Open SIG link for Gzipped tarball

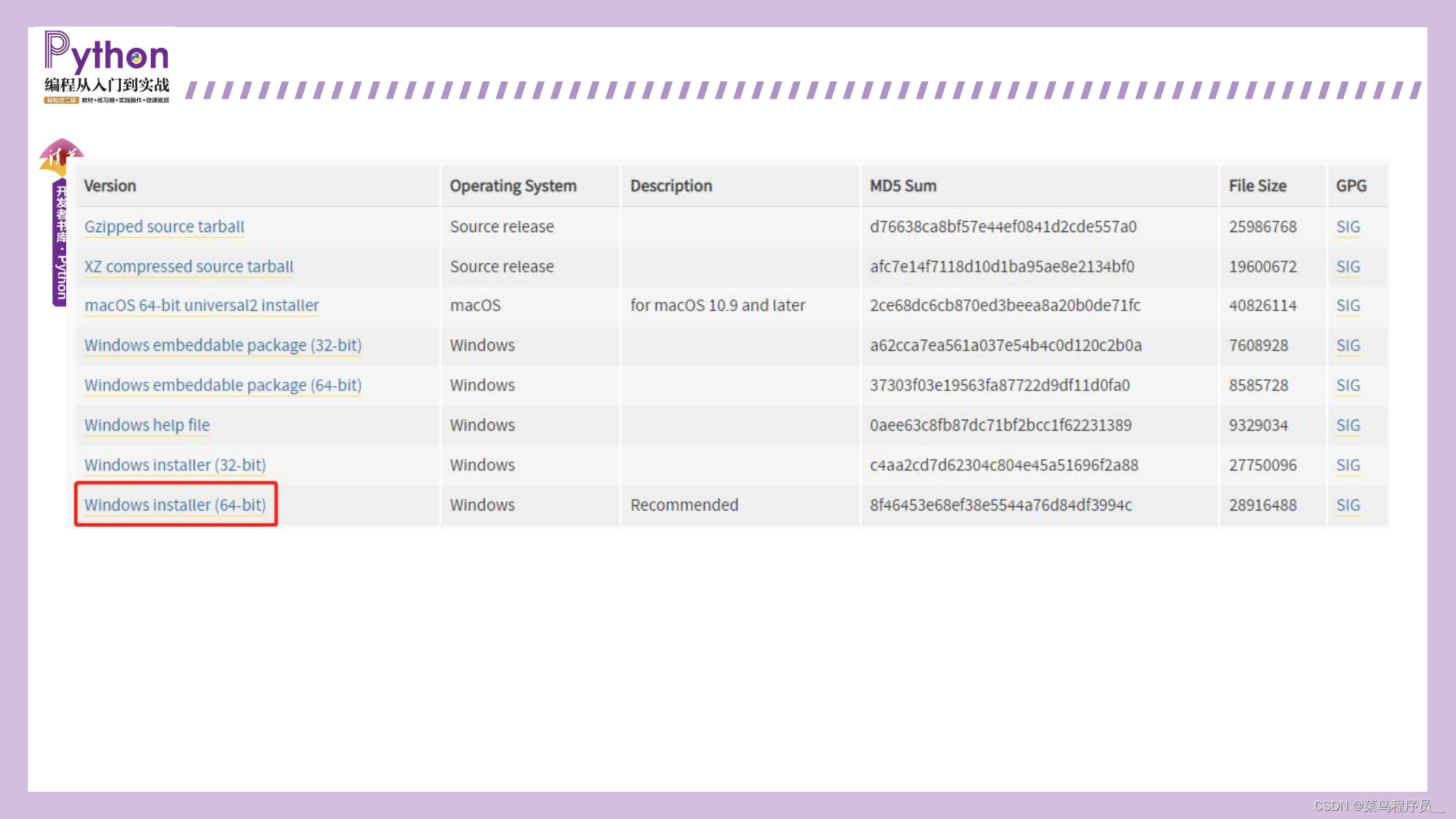tap(1347, 227)
